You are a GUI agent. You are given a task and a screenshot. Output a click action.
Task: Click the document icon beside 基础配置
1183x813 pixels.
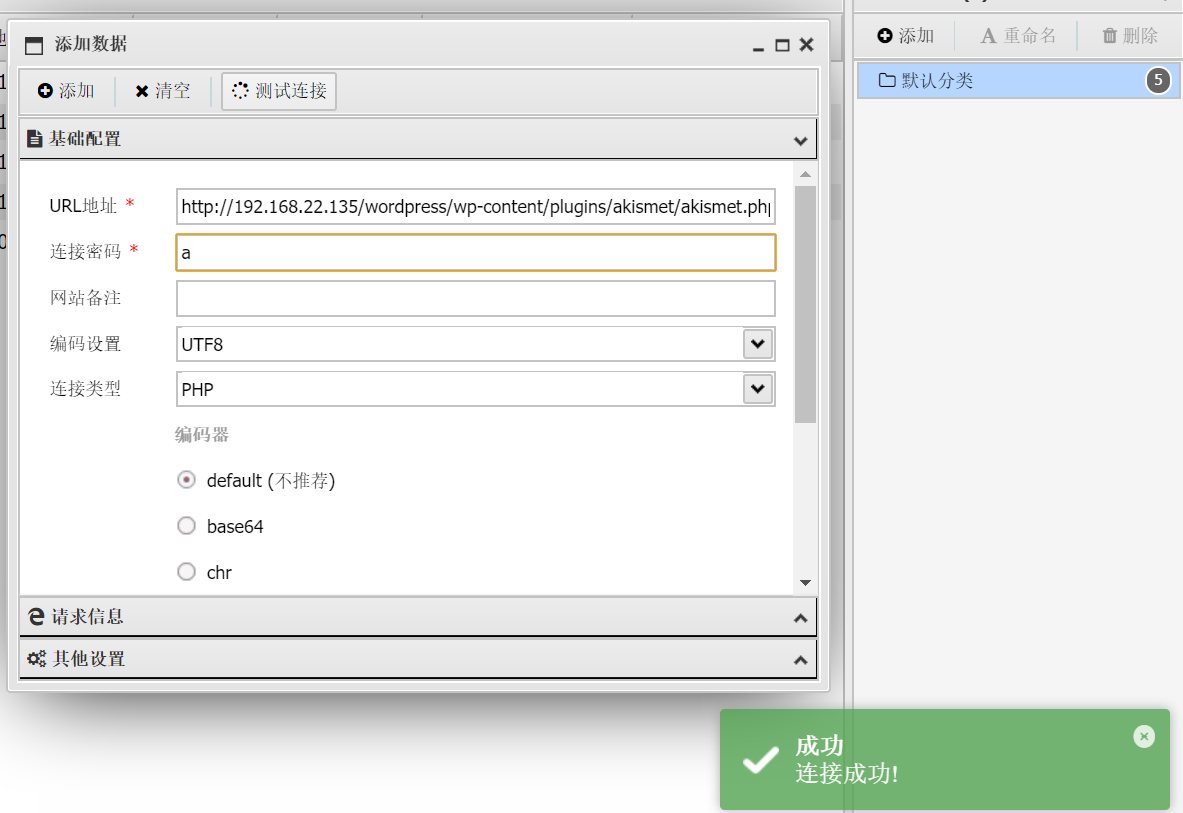34,139
